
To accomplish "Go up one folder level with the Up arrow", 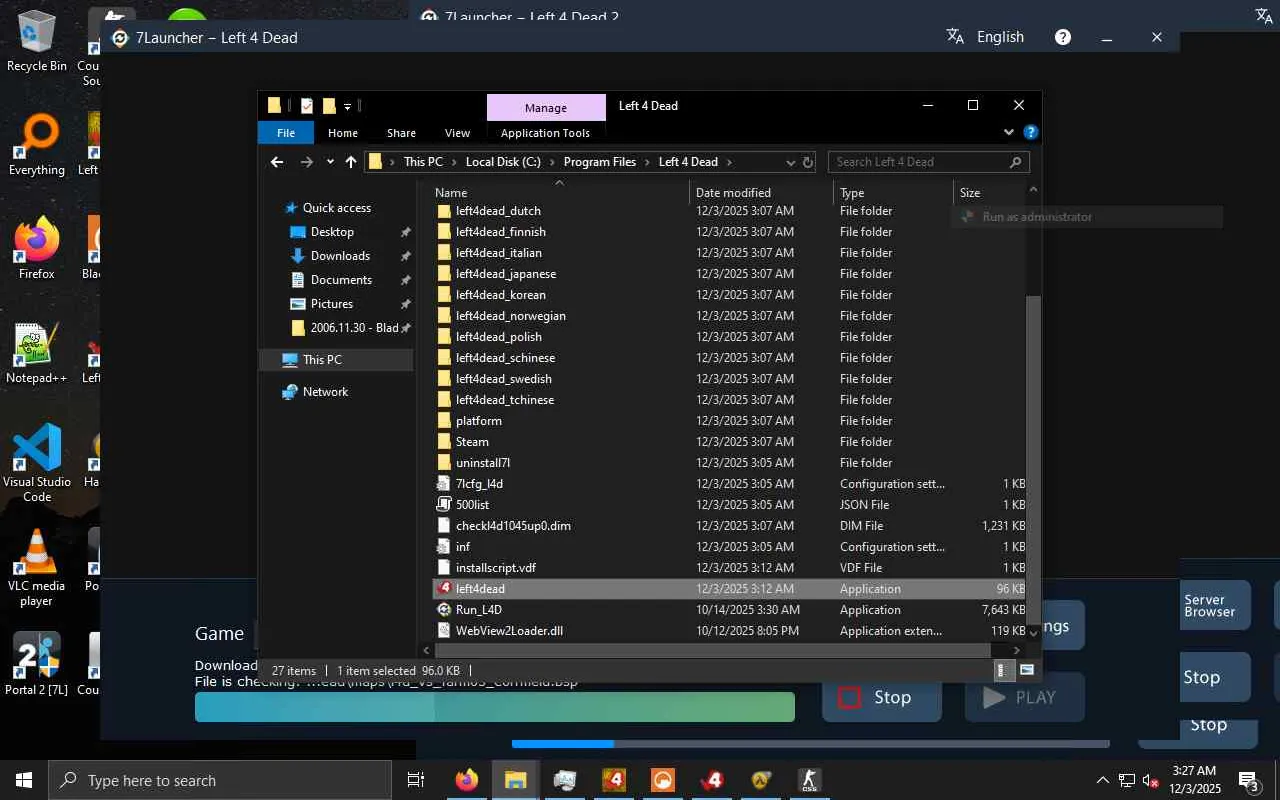I will 351,162.
